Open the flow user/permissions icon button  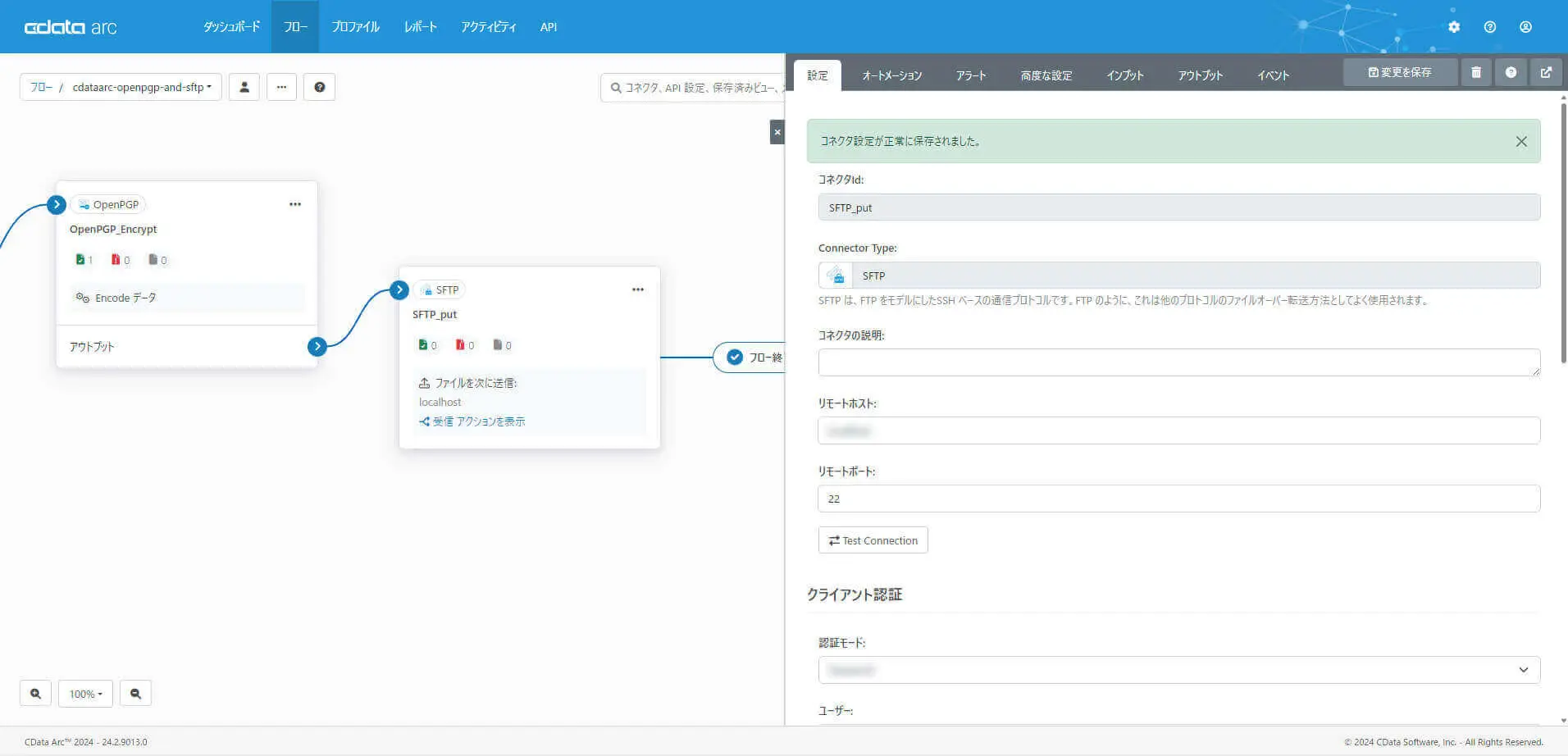tap(244, 87)
